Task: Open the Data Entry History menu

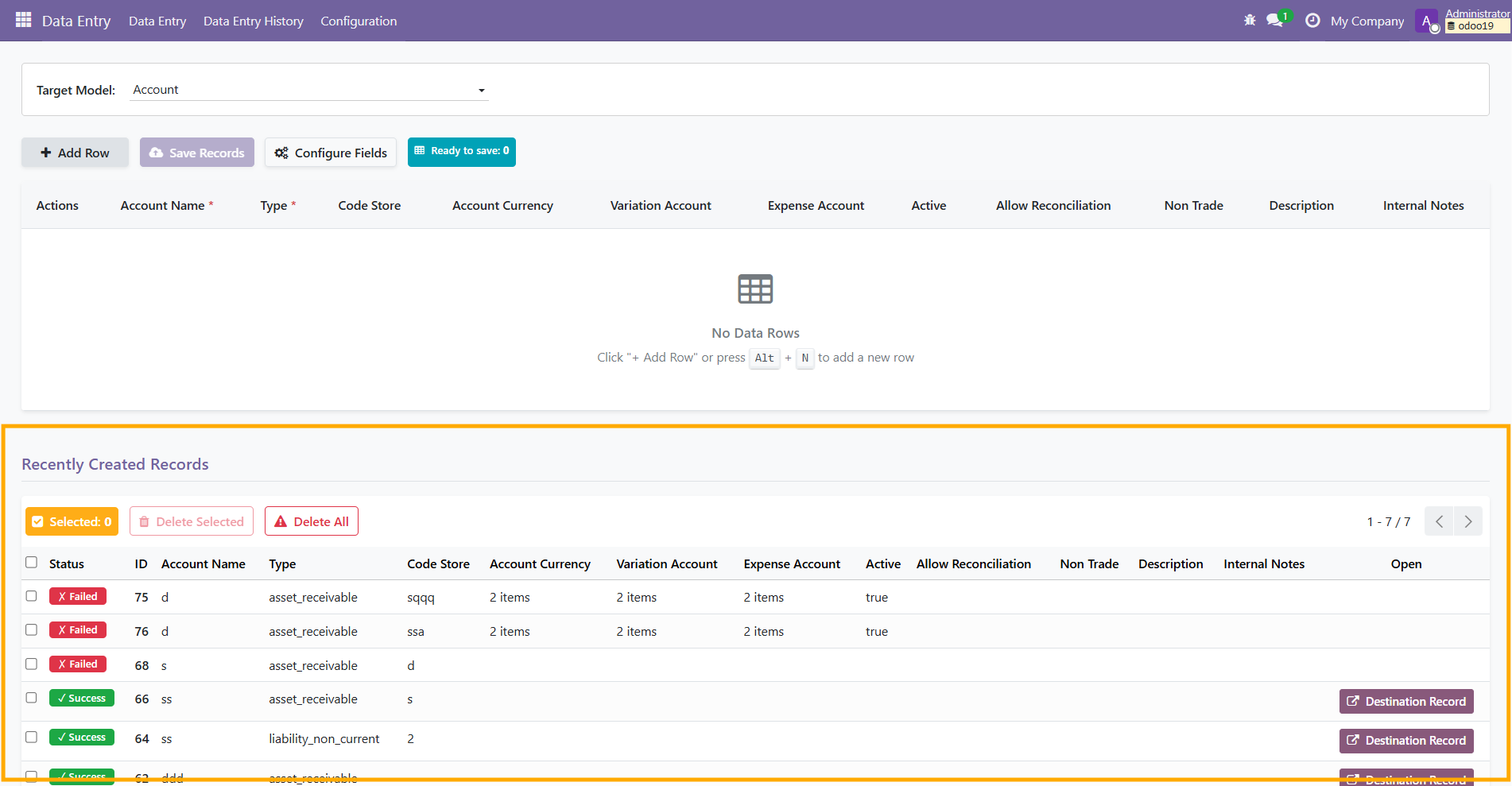Action: coord(253,21)
